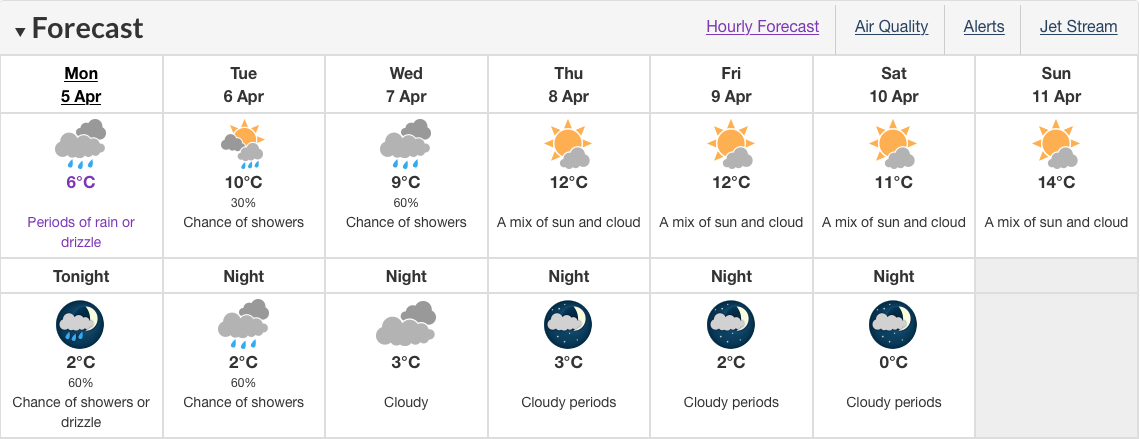
Task: Open the Air Quality link
Action: coord(891,27)
